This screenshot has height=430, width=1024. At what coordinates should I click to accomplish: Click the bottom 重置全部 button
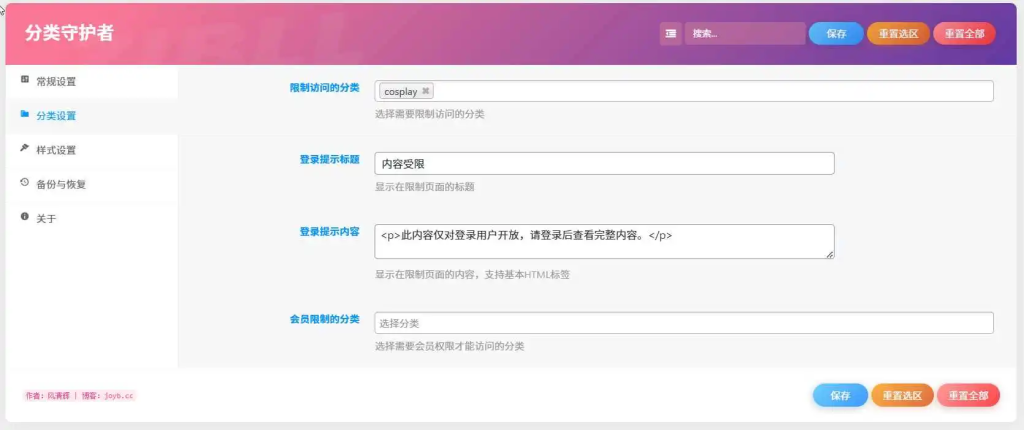(x=968, y=395)
